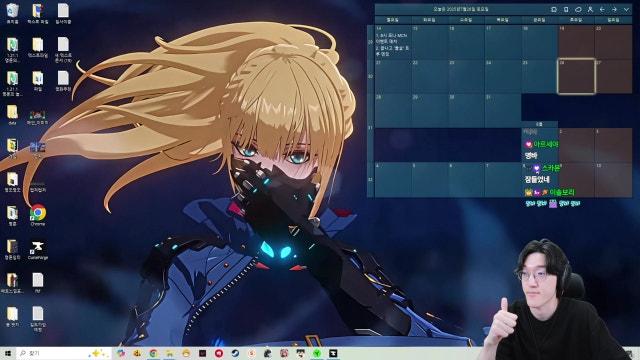Open the 'data' folder on desktop
The width and height of the screenshot is (640, 360).
pyautogui.click(x=12, y=114)
